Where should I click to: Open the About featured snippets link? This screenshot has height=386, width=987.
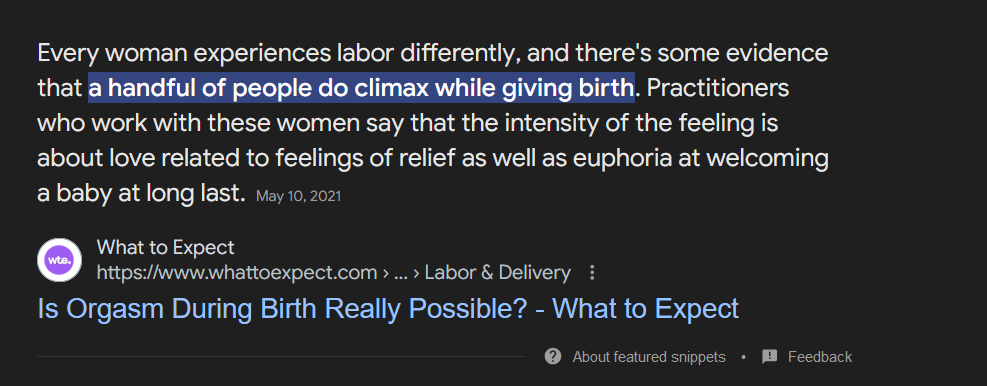[x=649, y=357]
